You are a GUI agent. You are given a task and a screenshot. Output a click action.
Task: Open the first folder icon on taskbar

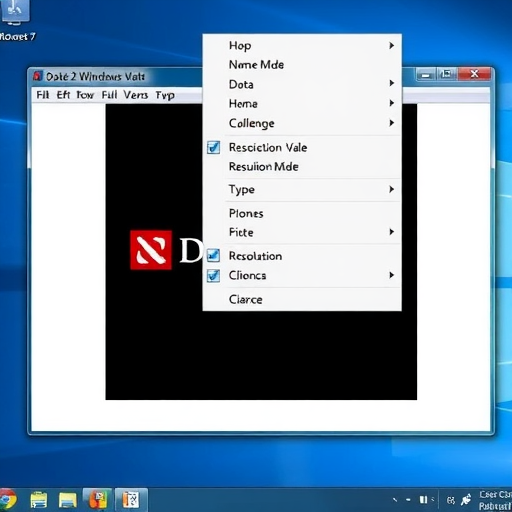pos(39,500)
